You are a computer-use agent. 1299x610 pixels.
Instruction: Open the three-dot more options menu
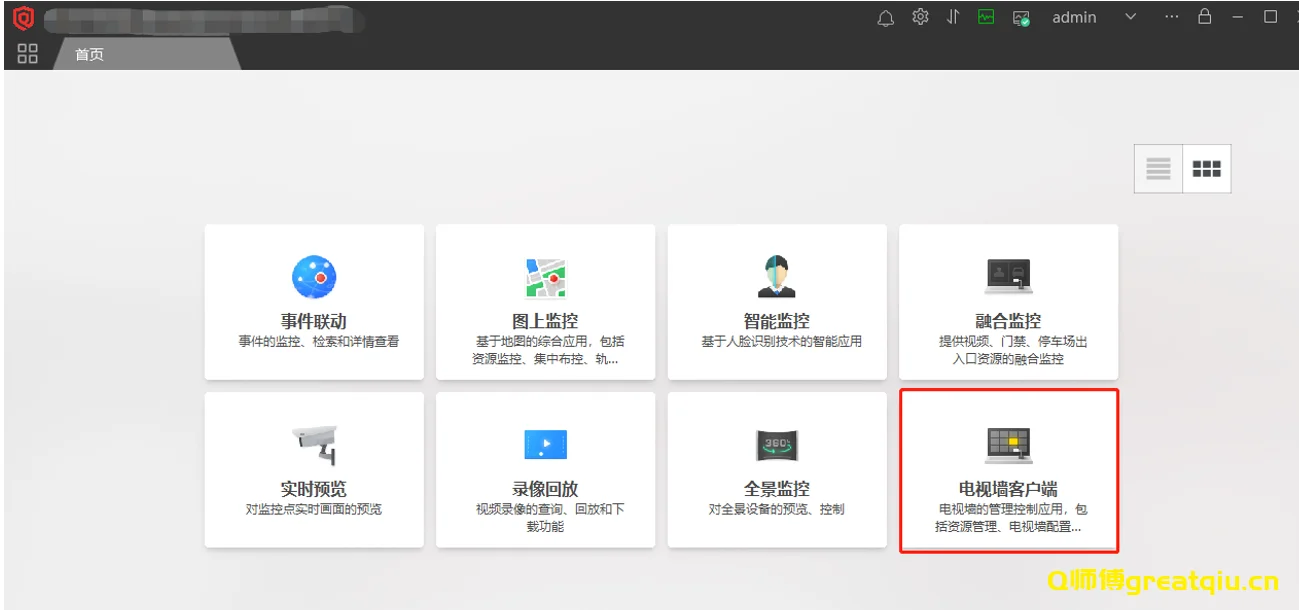click(x=1172, y=17)
